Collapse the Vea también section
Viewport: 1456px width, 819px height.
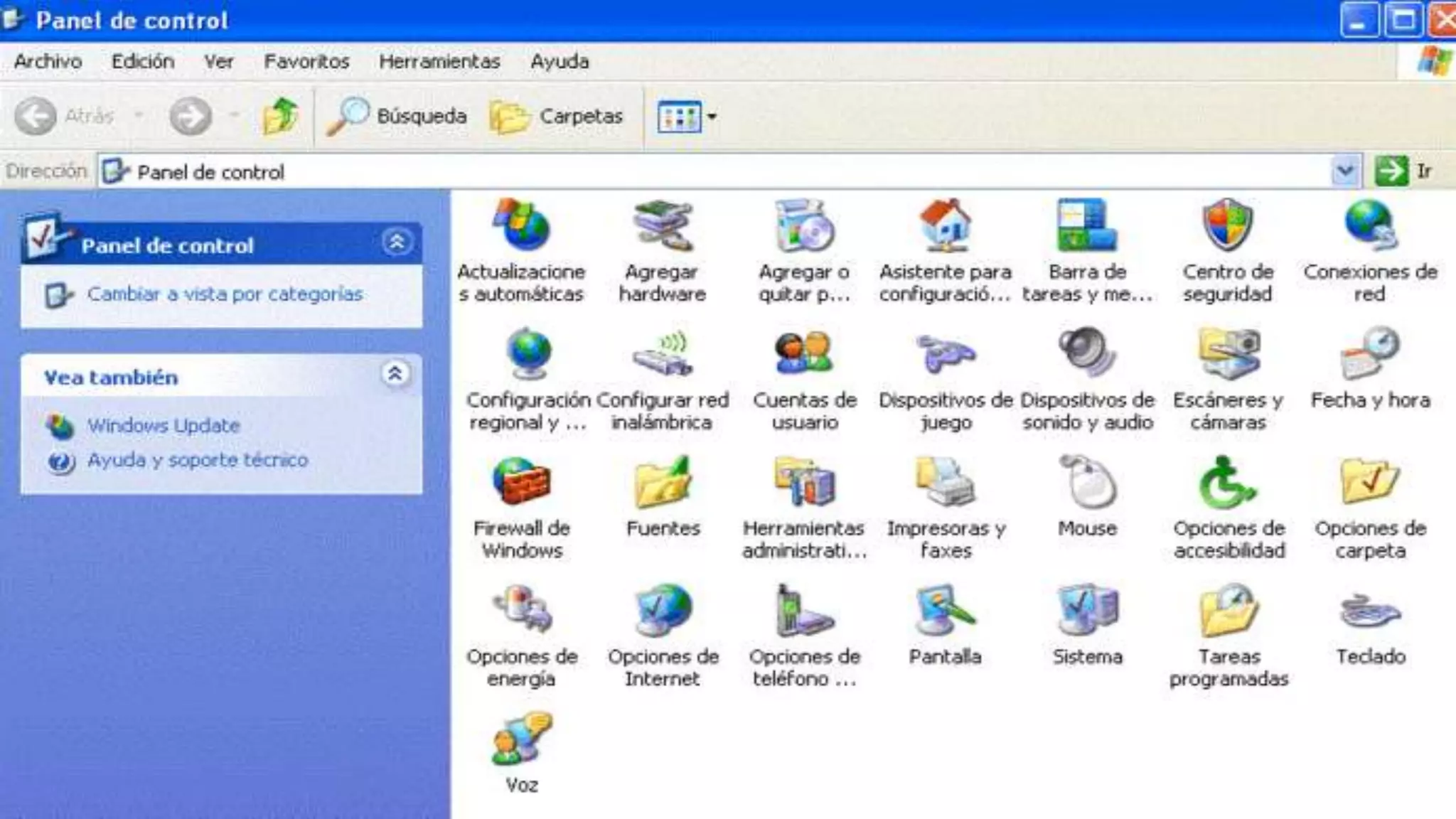[395, 373]
